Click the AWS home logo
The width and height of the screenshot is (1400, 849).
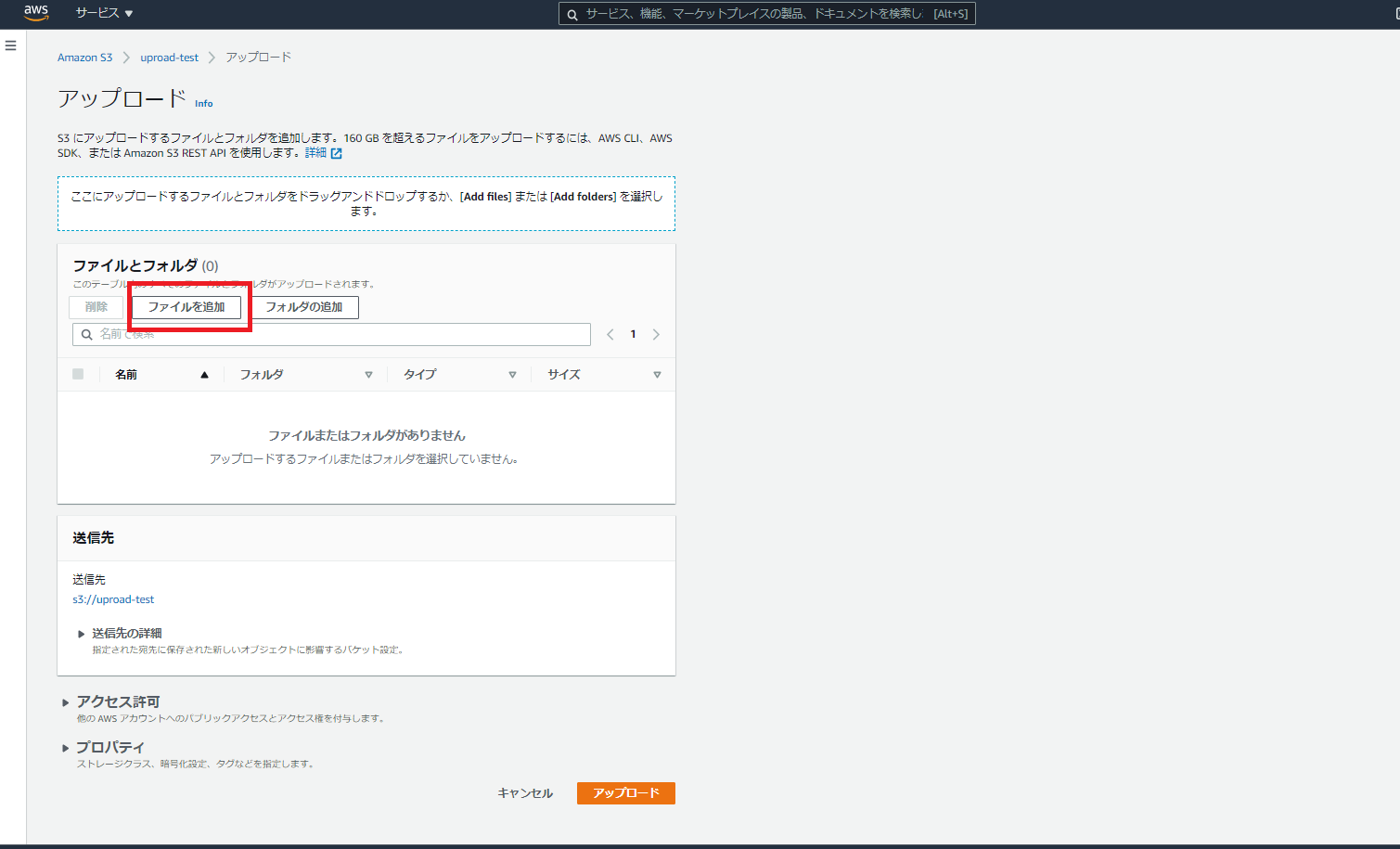[36, 13]
